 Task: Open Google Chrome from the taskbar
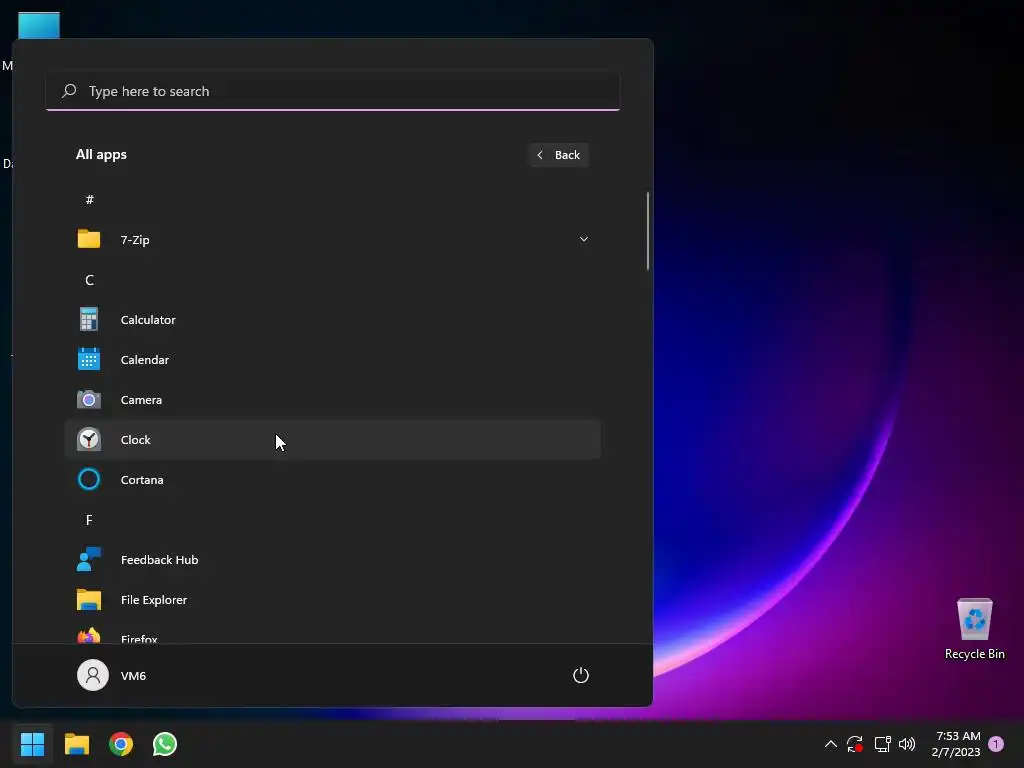coord(121,744)
